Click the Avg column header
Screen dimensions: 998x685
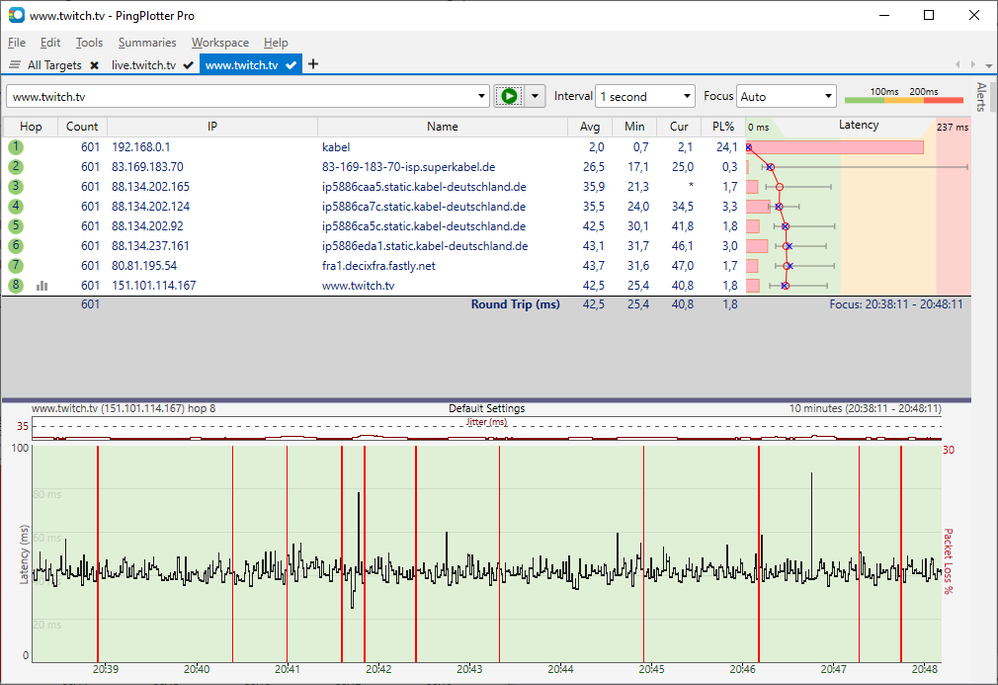pos(590,127)
